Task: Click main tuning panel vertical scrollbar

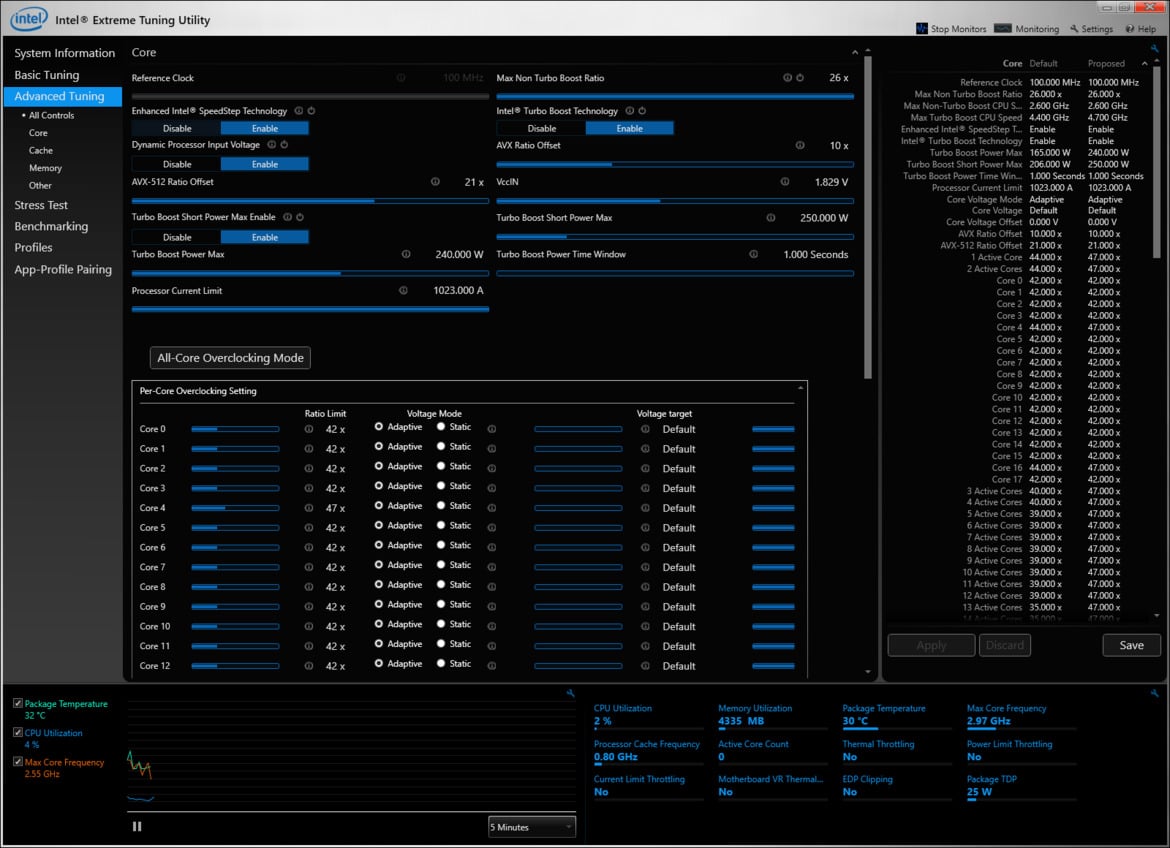Action: click(x=868, y=216)
